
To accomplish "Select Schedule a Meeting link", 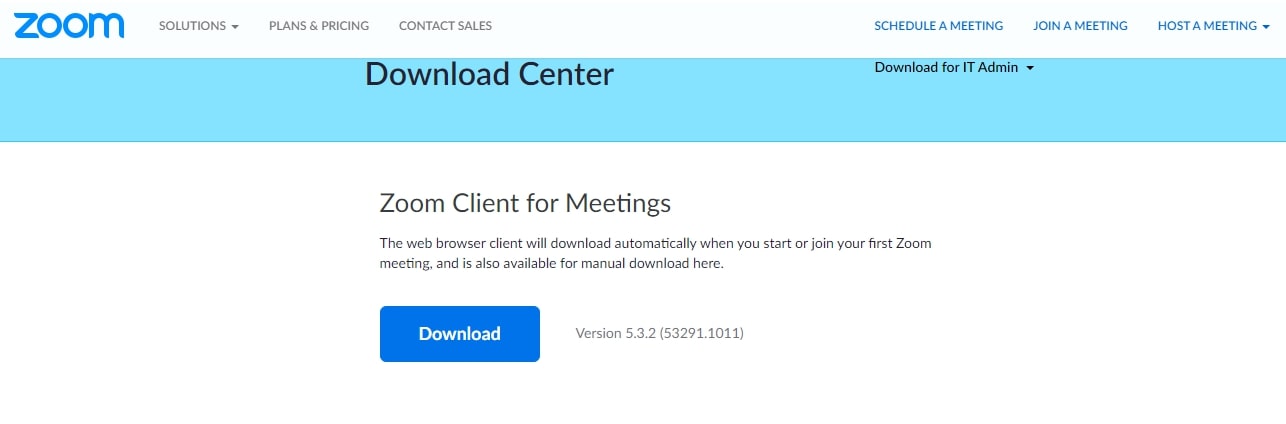I will (939, 26).
